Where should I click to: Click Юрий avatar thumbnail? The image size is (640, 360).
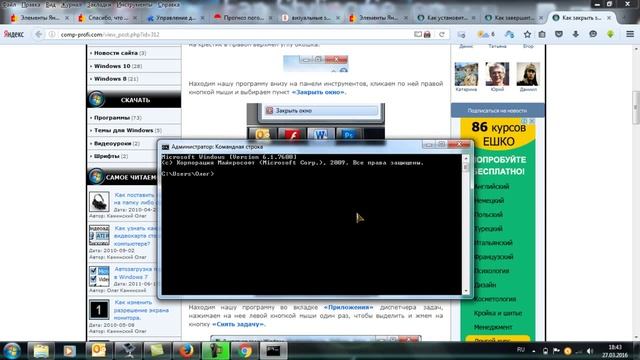(497, 74)
